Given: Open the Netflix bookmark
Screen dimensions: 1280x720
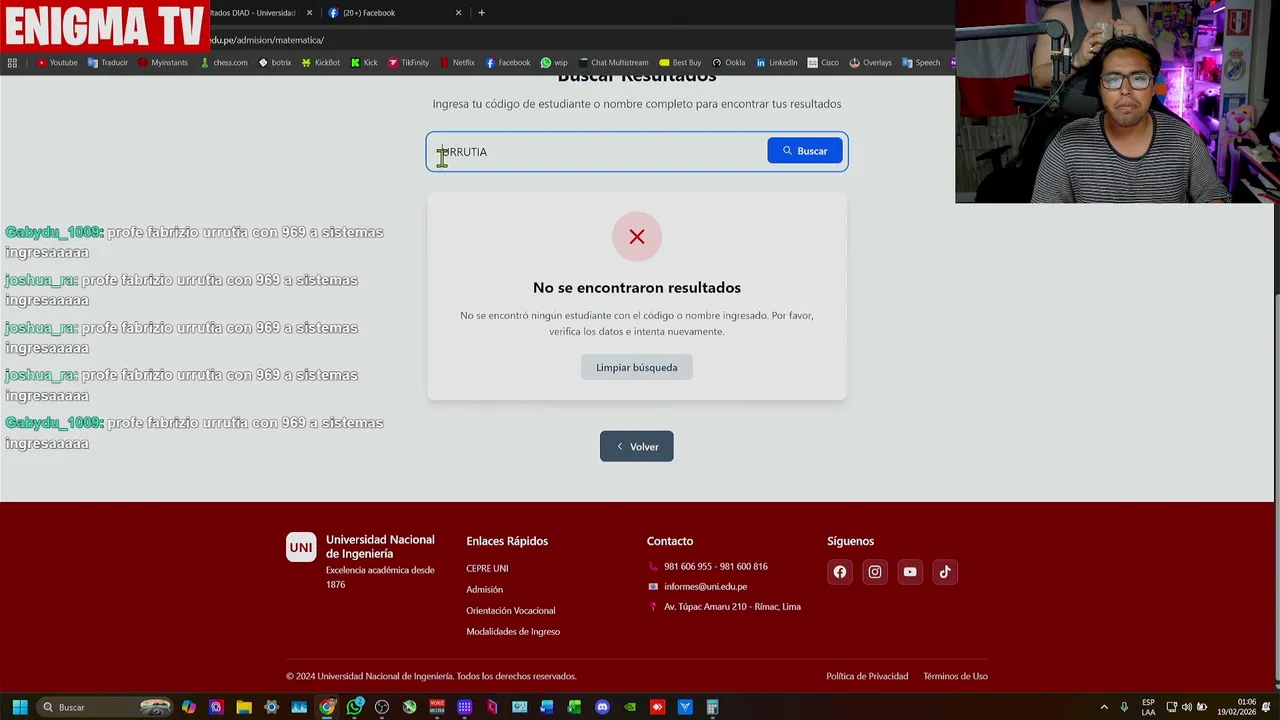Looking at the screenshot, I should tap(457, 62).
